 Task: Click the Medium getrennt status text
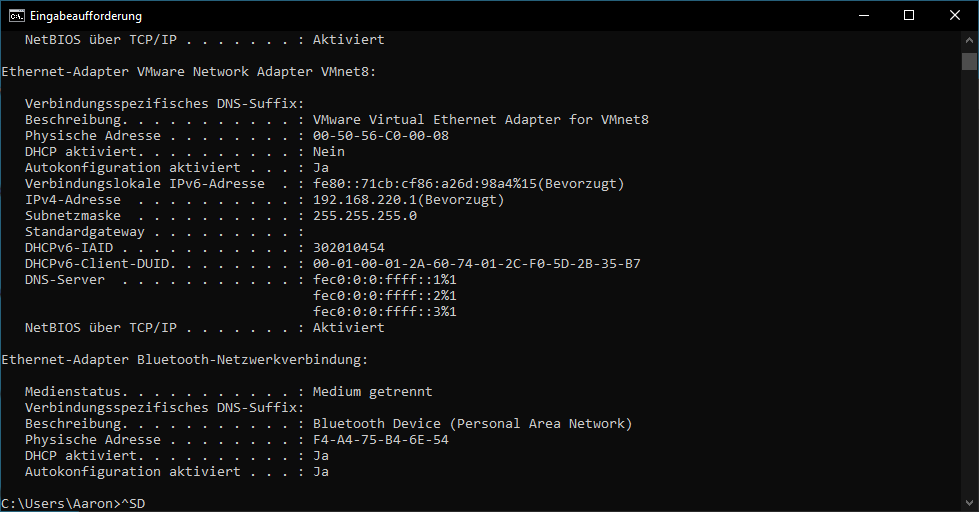point(373,391)
